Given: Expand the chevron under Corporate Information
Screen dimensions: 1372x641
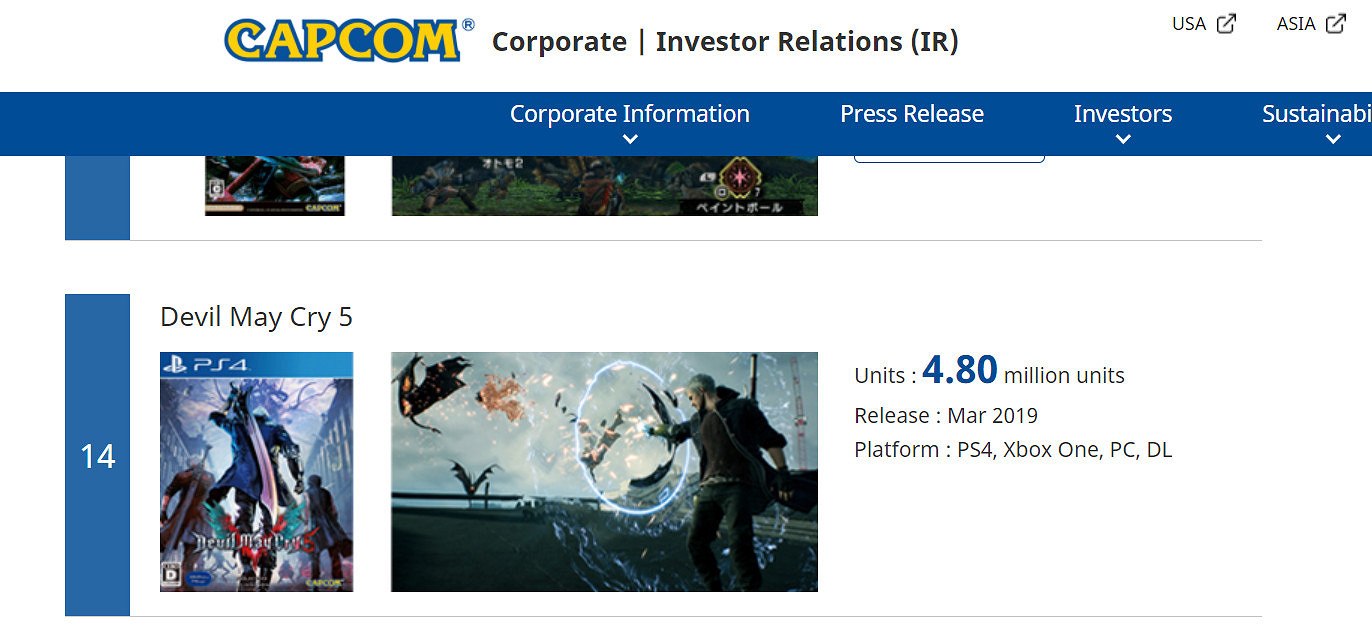Looking at the screenshot, I should coord(630,140).
